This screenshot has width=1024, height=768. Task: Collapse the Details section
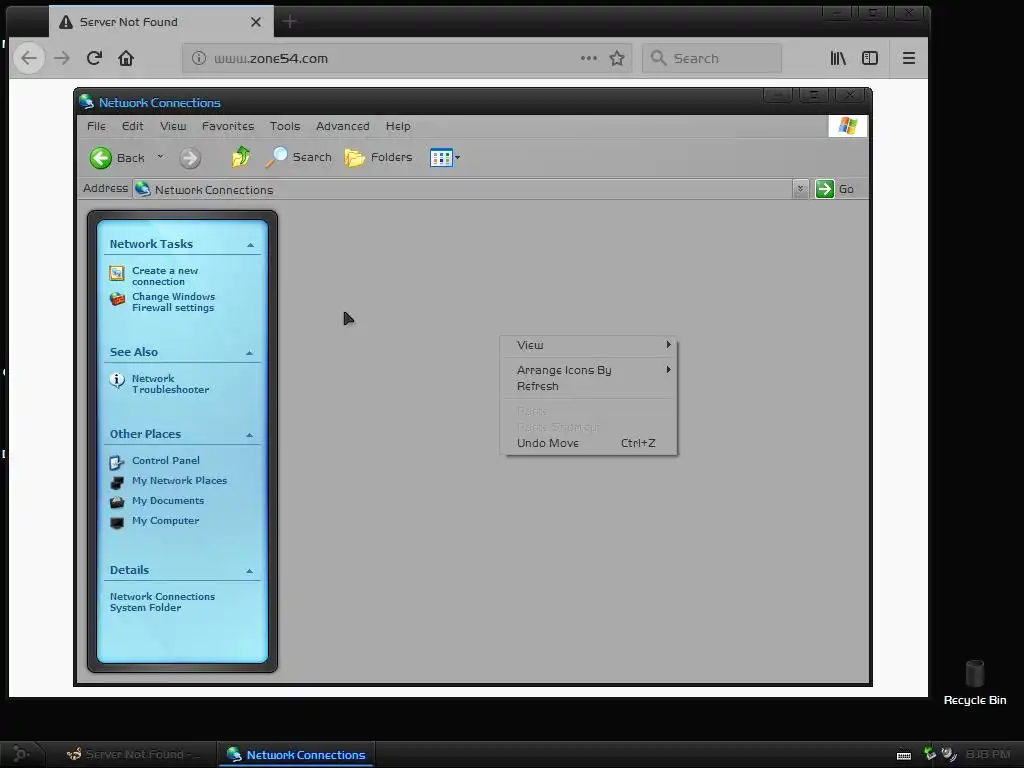click(x=249, y=571)
